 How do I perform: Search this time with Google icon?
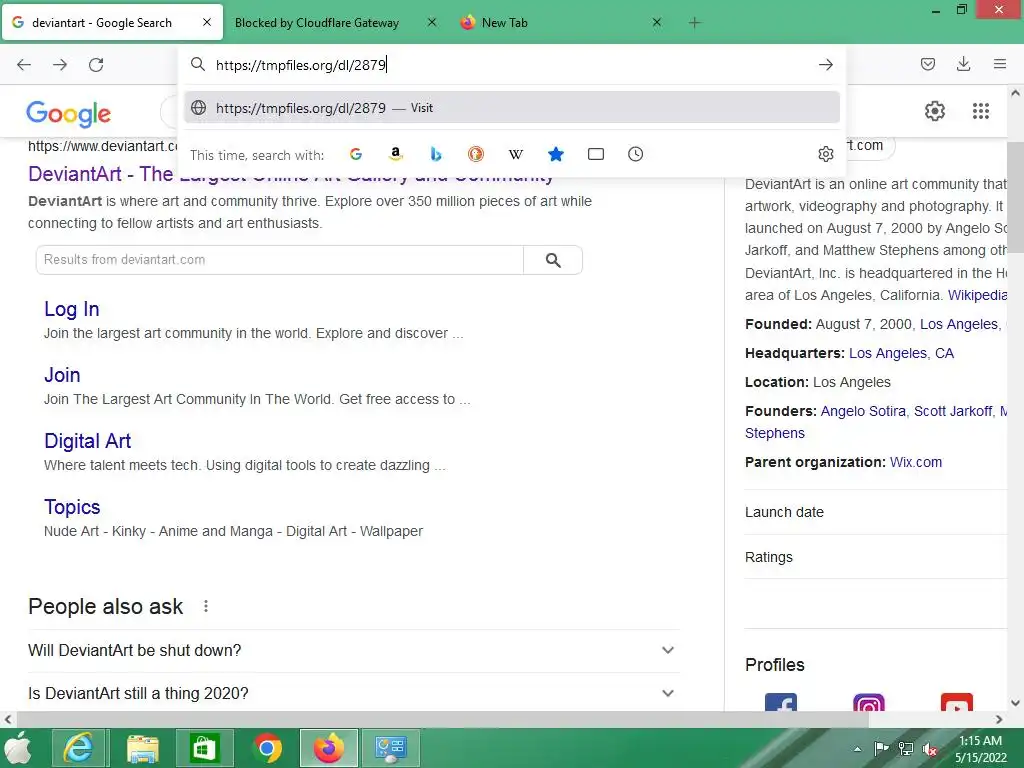[x=356, y=154]
